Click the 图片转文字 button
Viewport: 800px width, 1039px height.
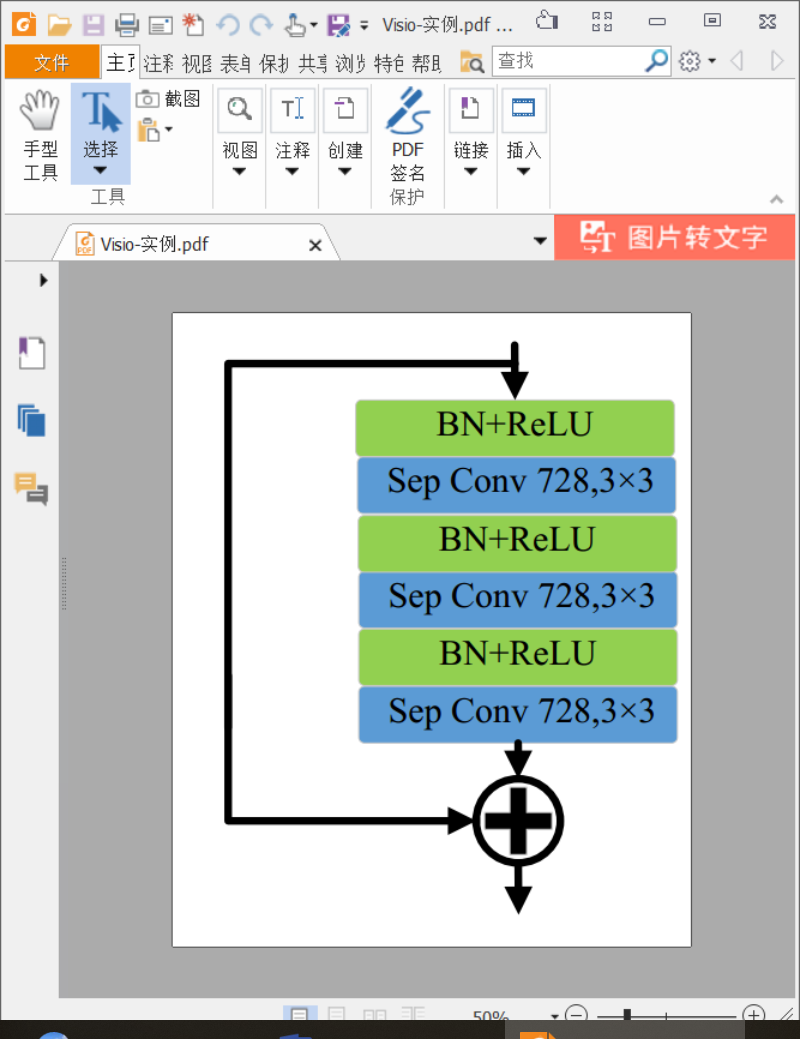674,237
